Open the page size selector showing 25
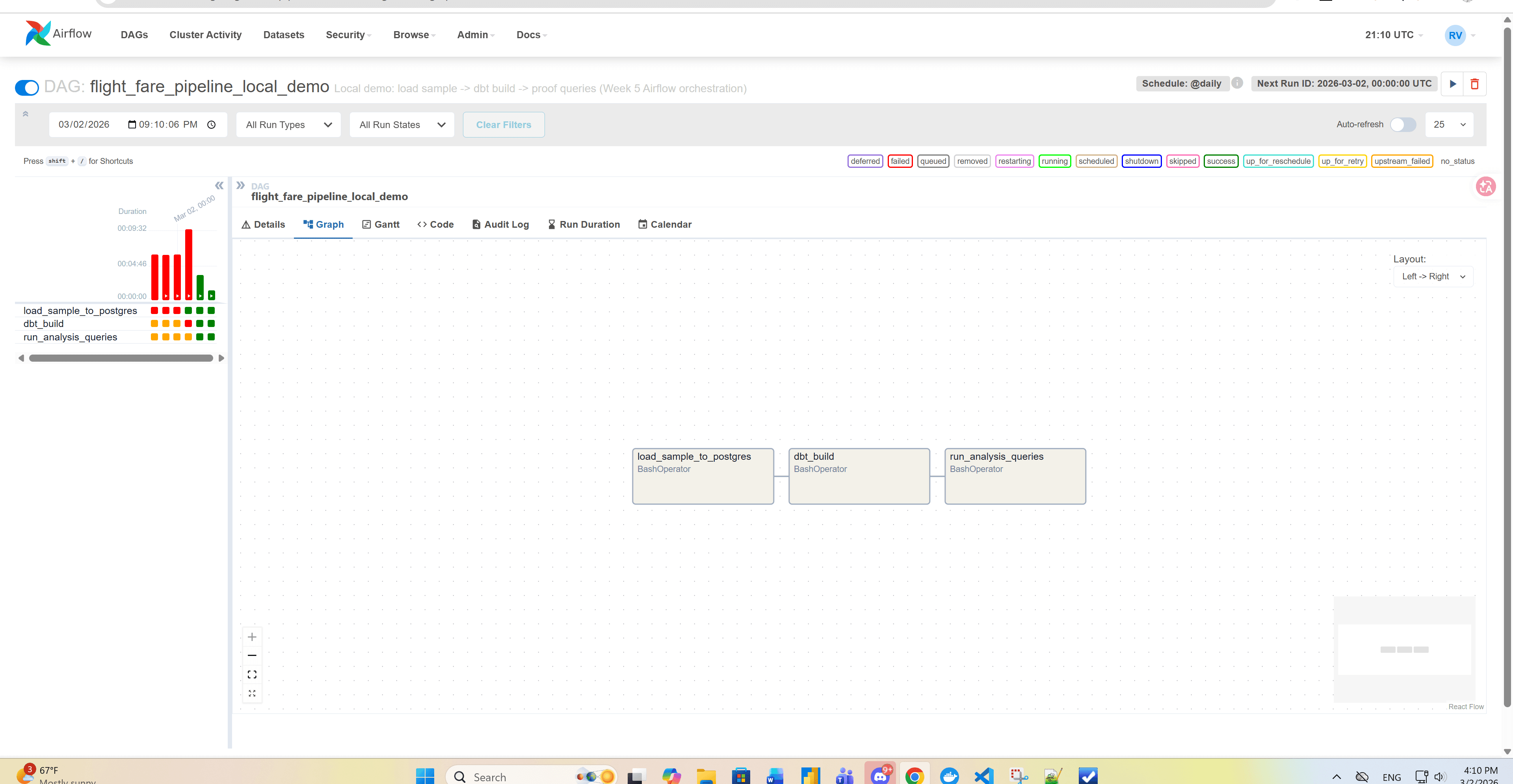 1449,124
